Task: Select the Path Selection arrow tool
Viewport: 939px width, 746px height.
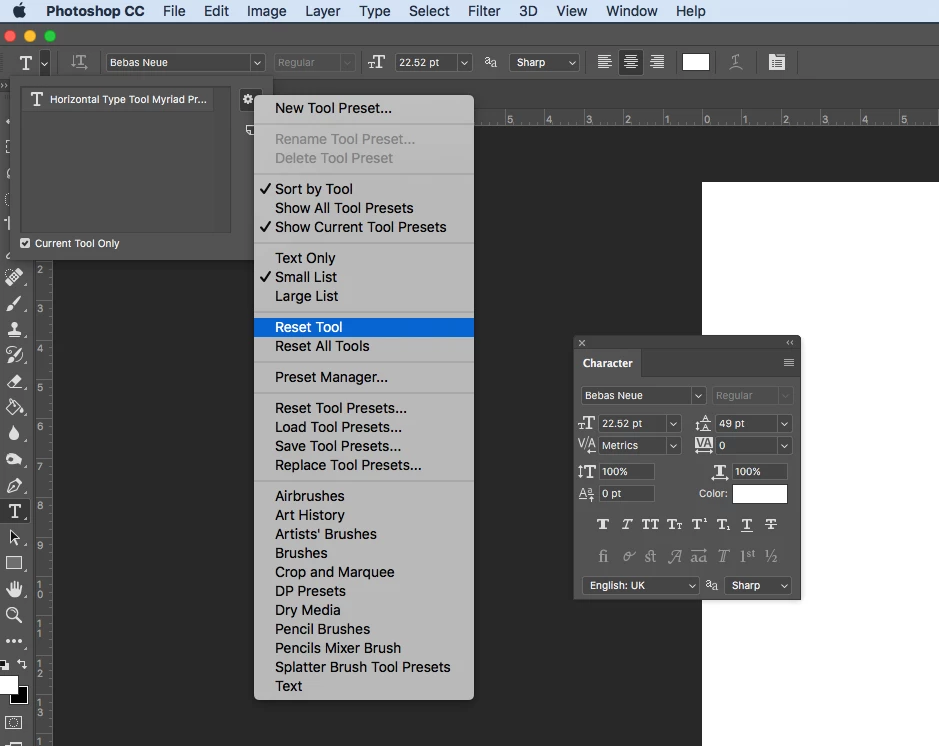Action: [x=14, y=538]
